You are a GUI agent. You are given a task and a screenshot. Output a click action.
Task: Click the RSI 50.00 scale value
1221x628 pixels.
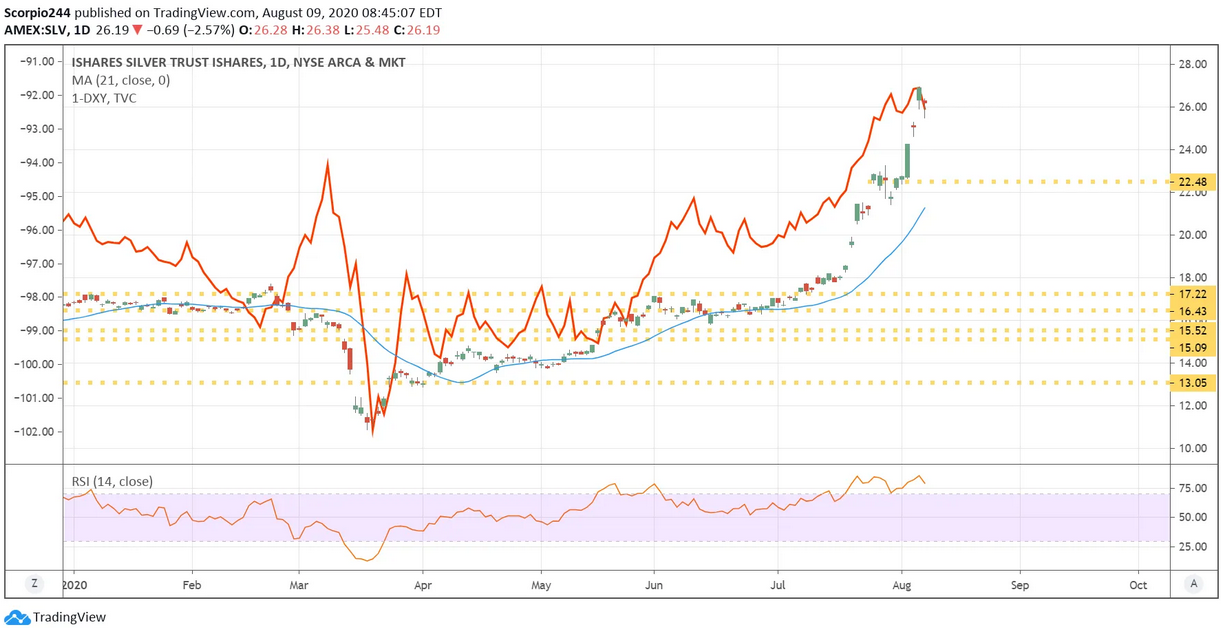1192,517
